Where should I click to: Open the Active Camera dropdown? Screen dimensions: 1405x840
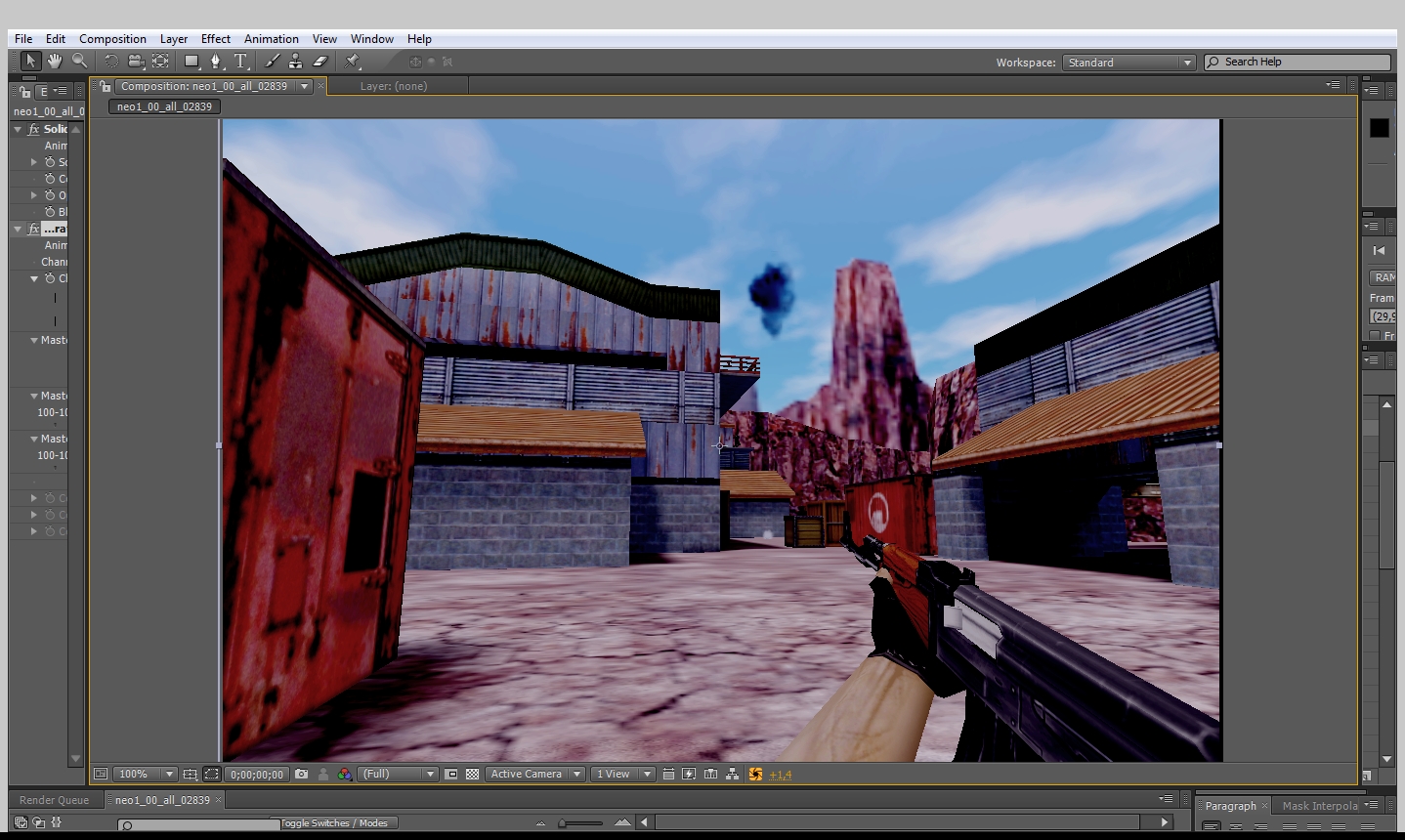535,774
